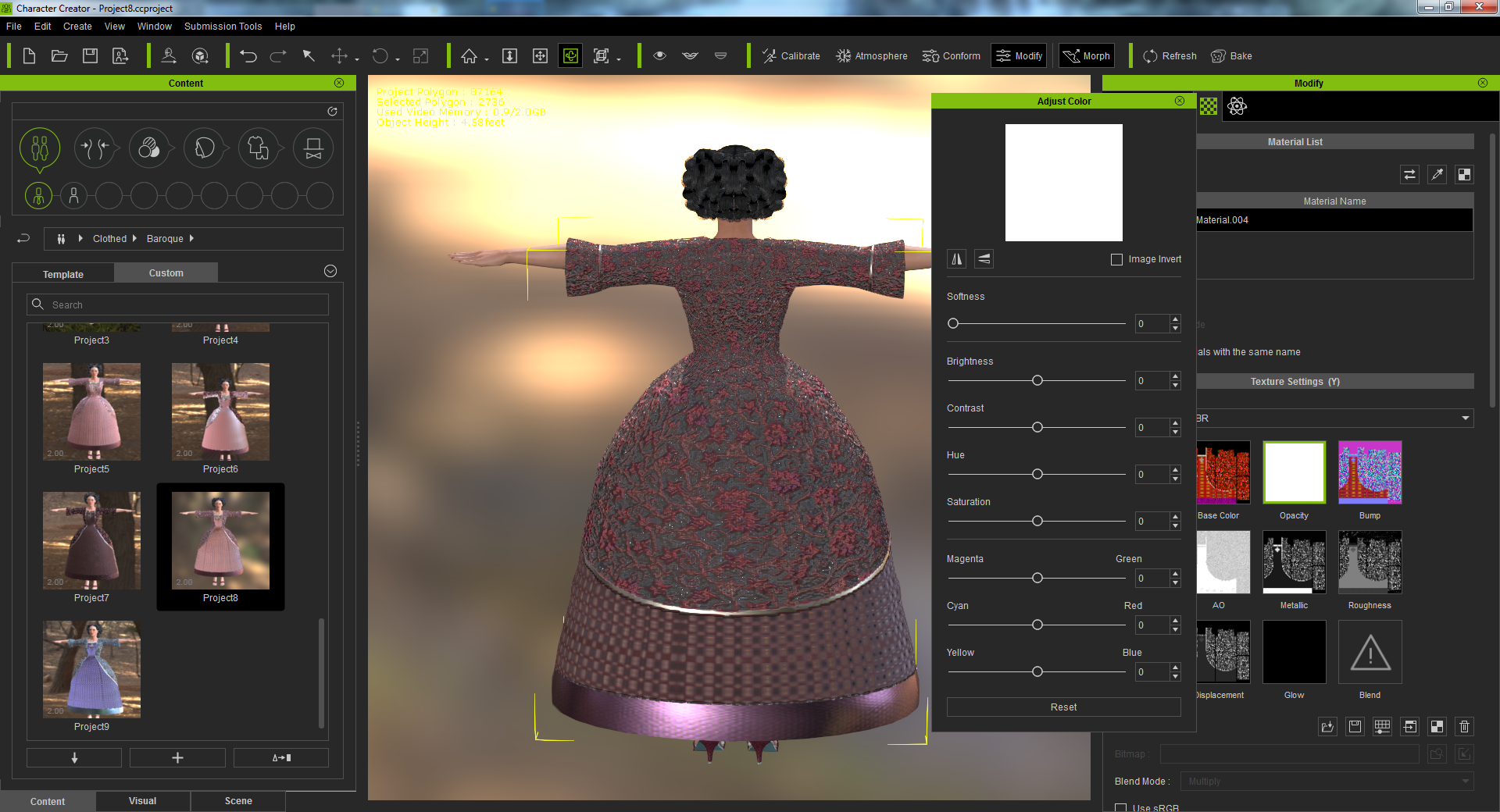Select the Project9 thumbnail
Viewport: 1500px width, 812px height.
[91, 669]
